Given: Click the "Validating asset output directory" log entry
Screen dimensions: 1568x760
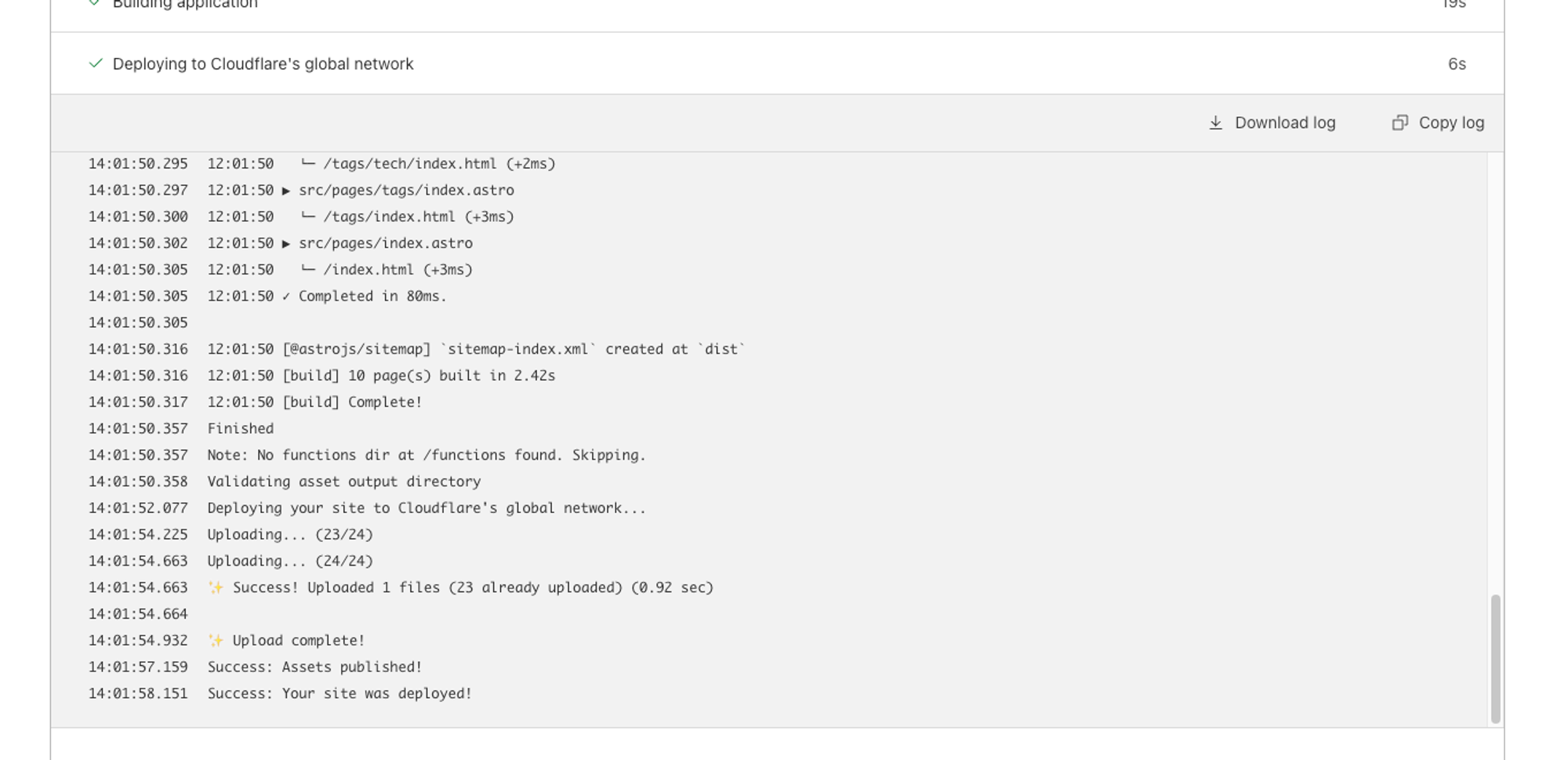Looking at the screenshot, I should pos(343,482).
